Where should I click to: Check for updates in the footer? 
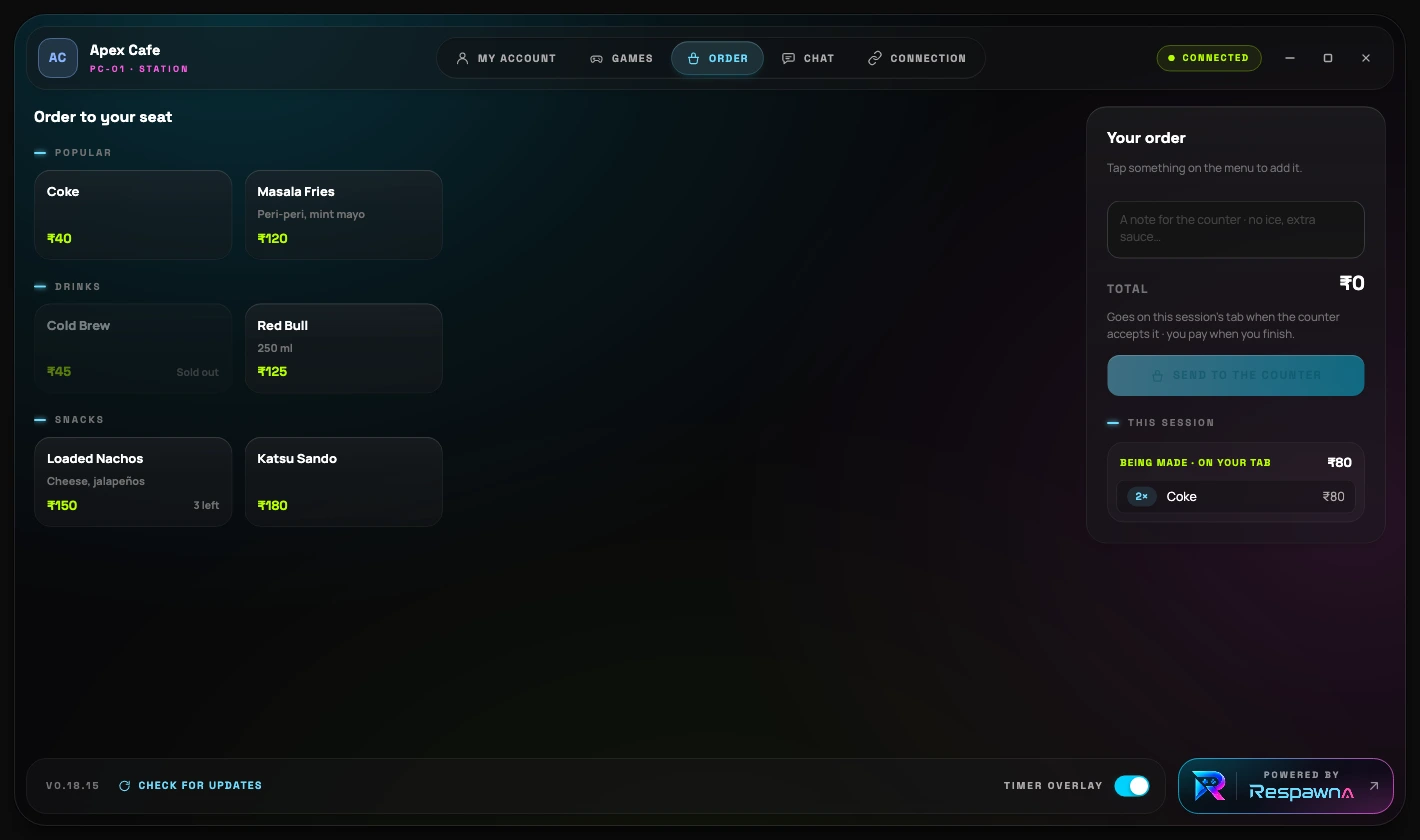pyautogui.click(x=190, y=786)
